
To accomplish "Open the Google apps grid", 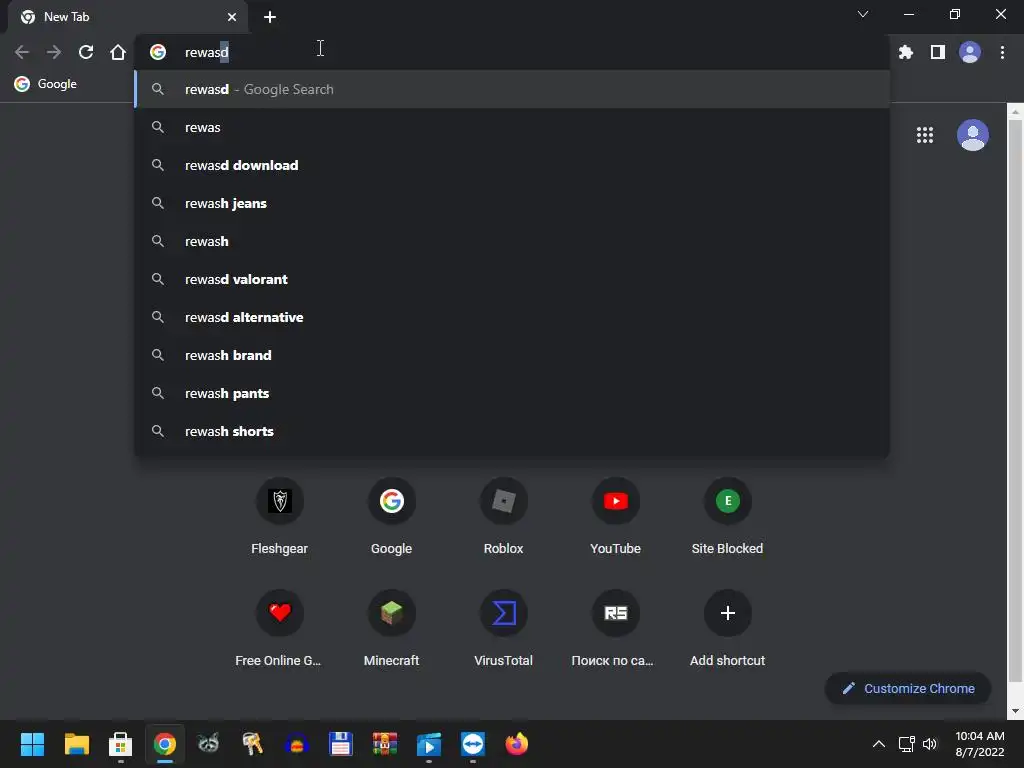I will pos(925,135).
